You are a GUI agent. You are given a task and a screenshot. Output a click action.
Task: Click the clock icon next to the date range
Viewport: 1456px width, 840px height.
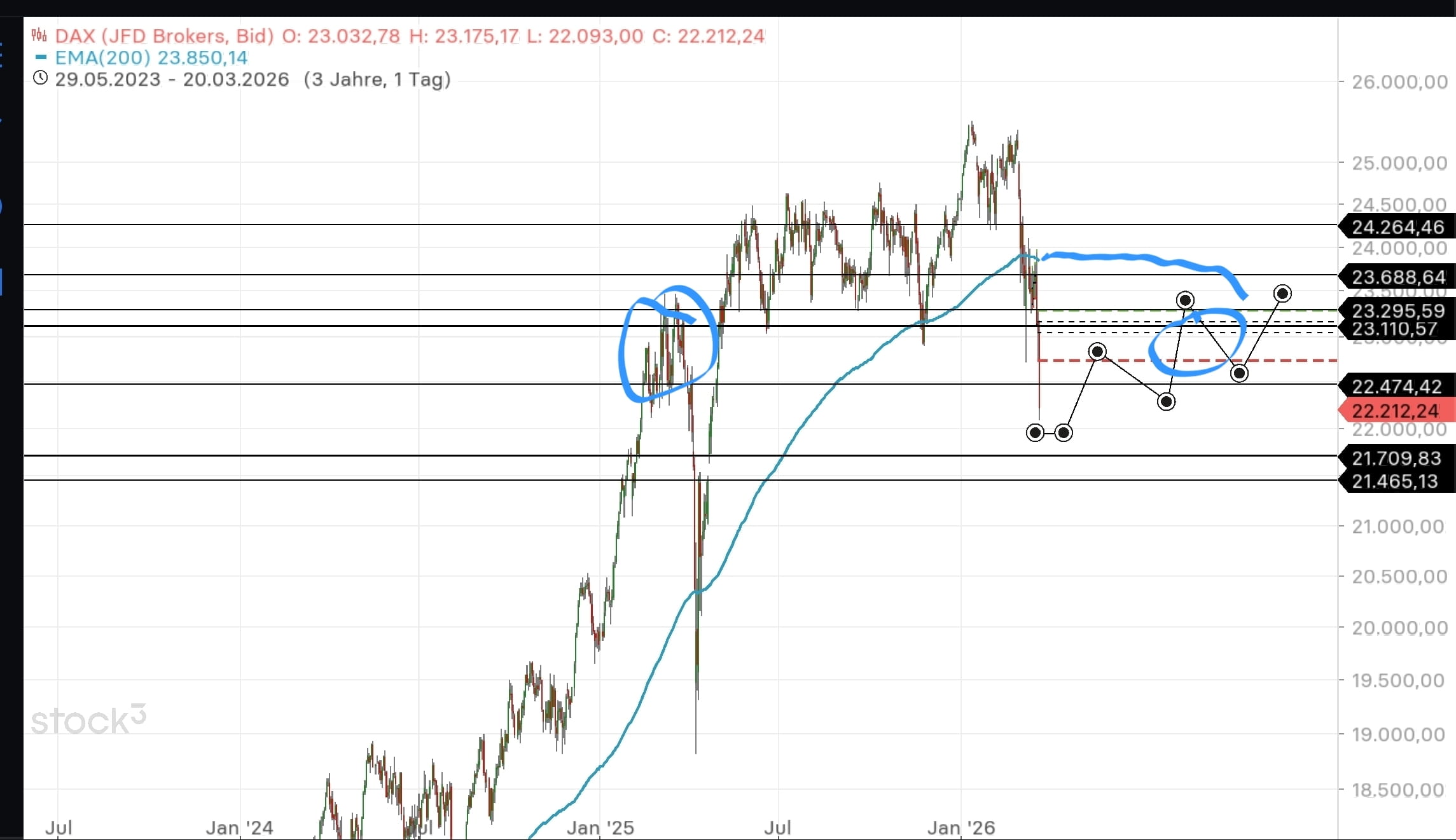pos(40,78)
